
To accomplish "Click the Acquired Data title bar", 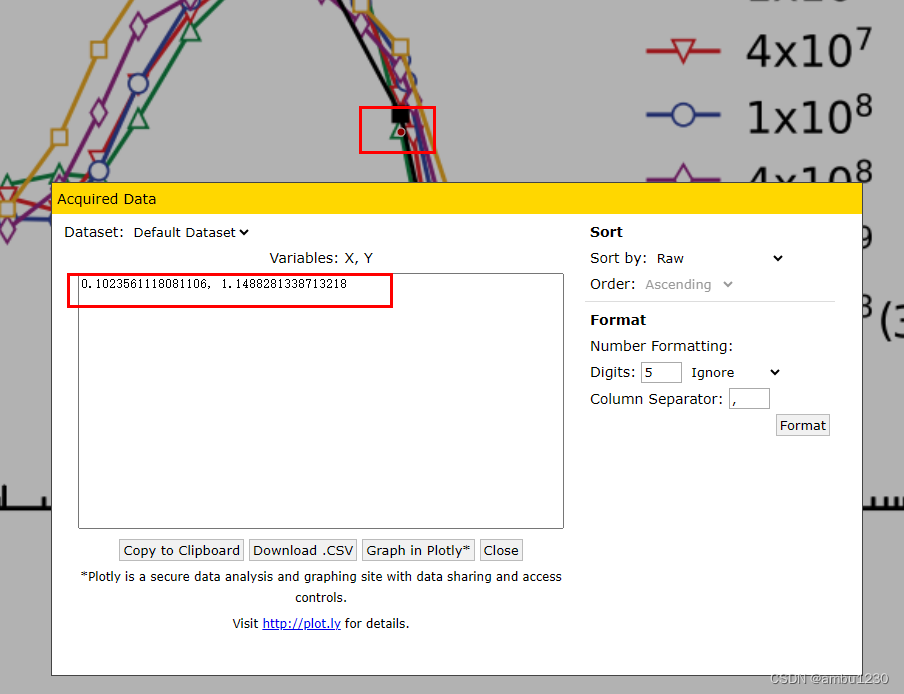I will coord(457,199).
